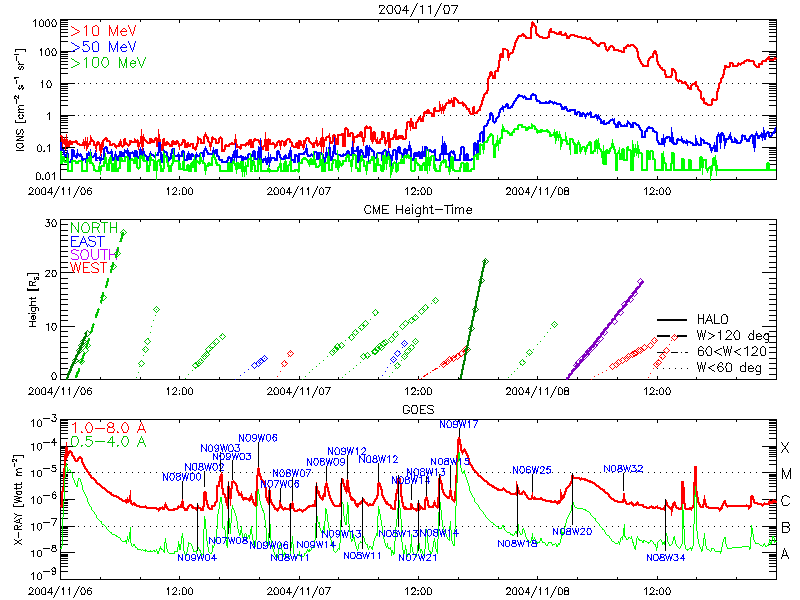Click the "X" flare class label
The image size is (800, 600).
(785, 448)
